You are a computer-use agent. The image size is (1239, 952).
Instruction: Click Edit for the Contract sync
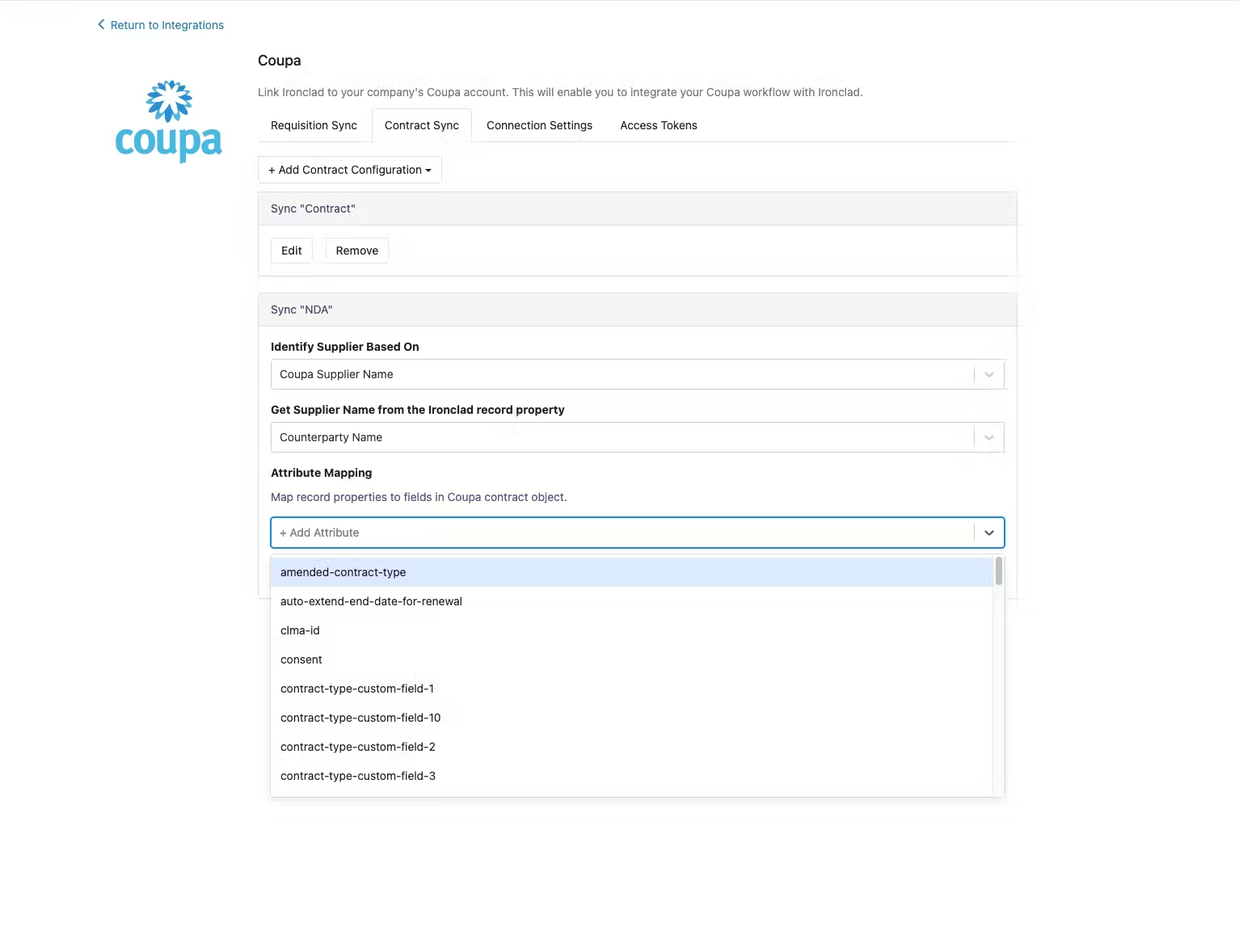point(291,251)
